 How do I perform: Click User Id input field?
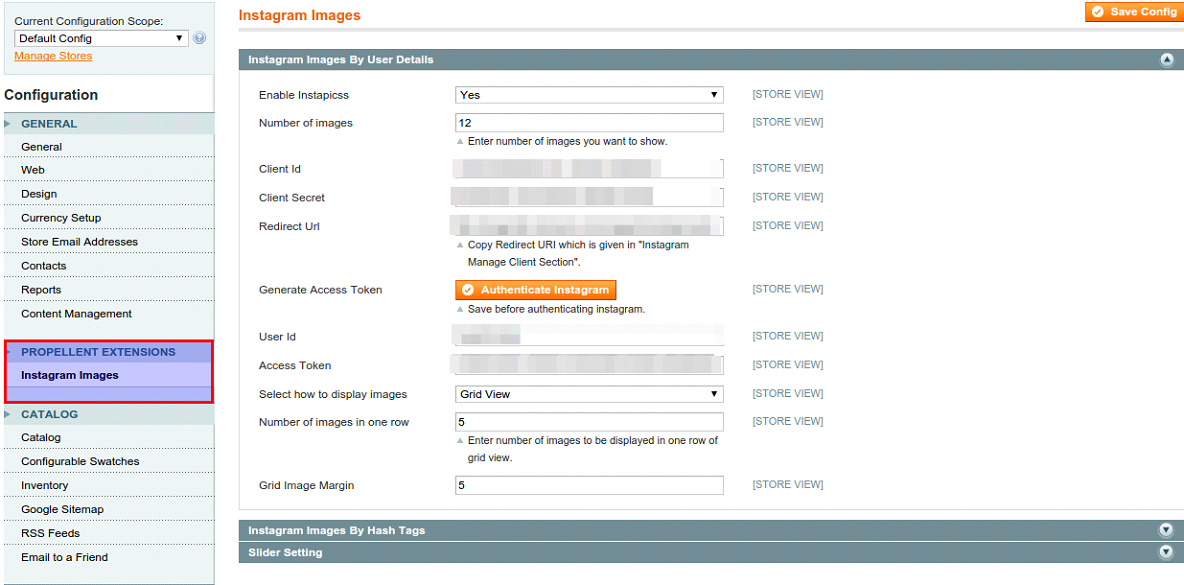point(589,336)
